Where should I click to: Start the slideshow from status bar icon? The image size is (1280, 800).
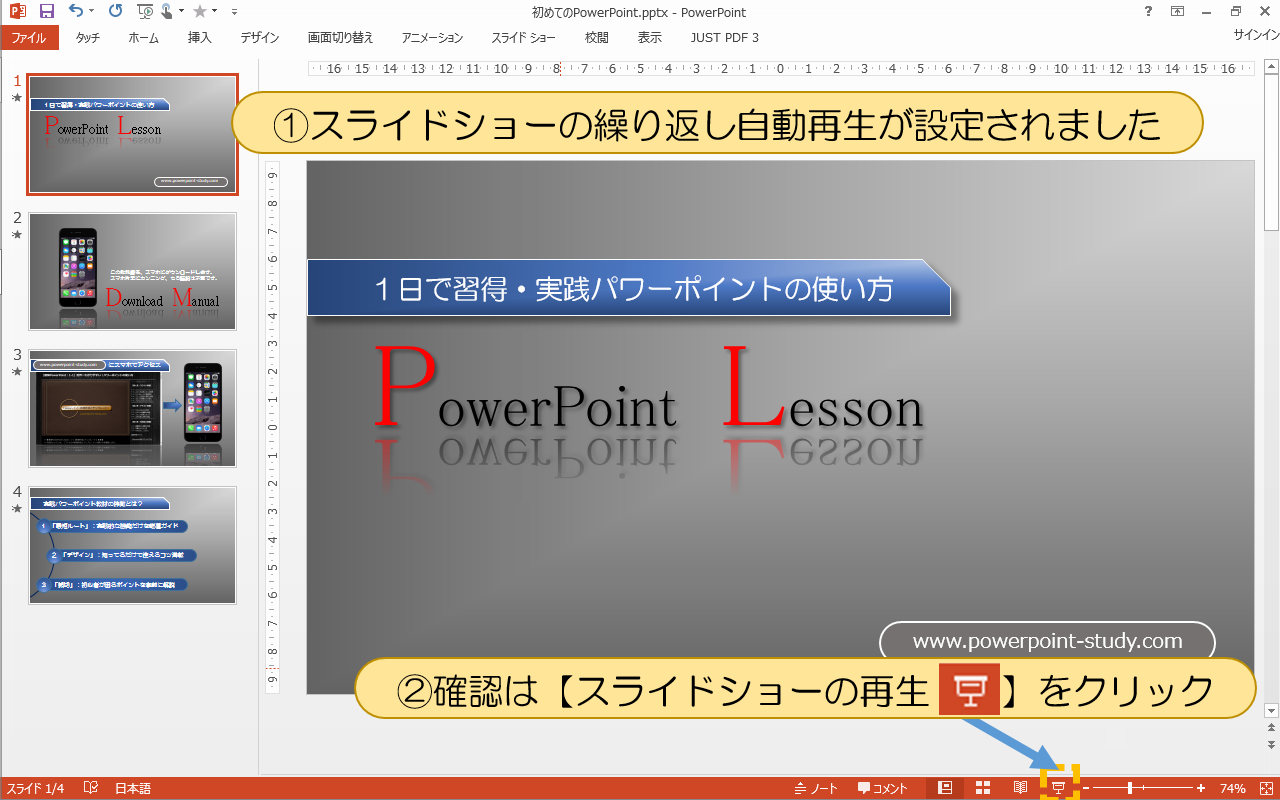tap(1059, 788)
